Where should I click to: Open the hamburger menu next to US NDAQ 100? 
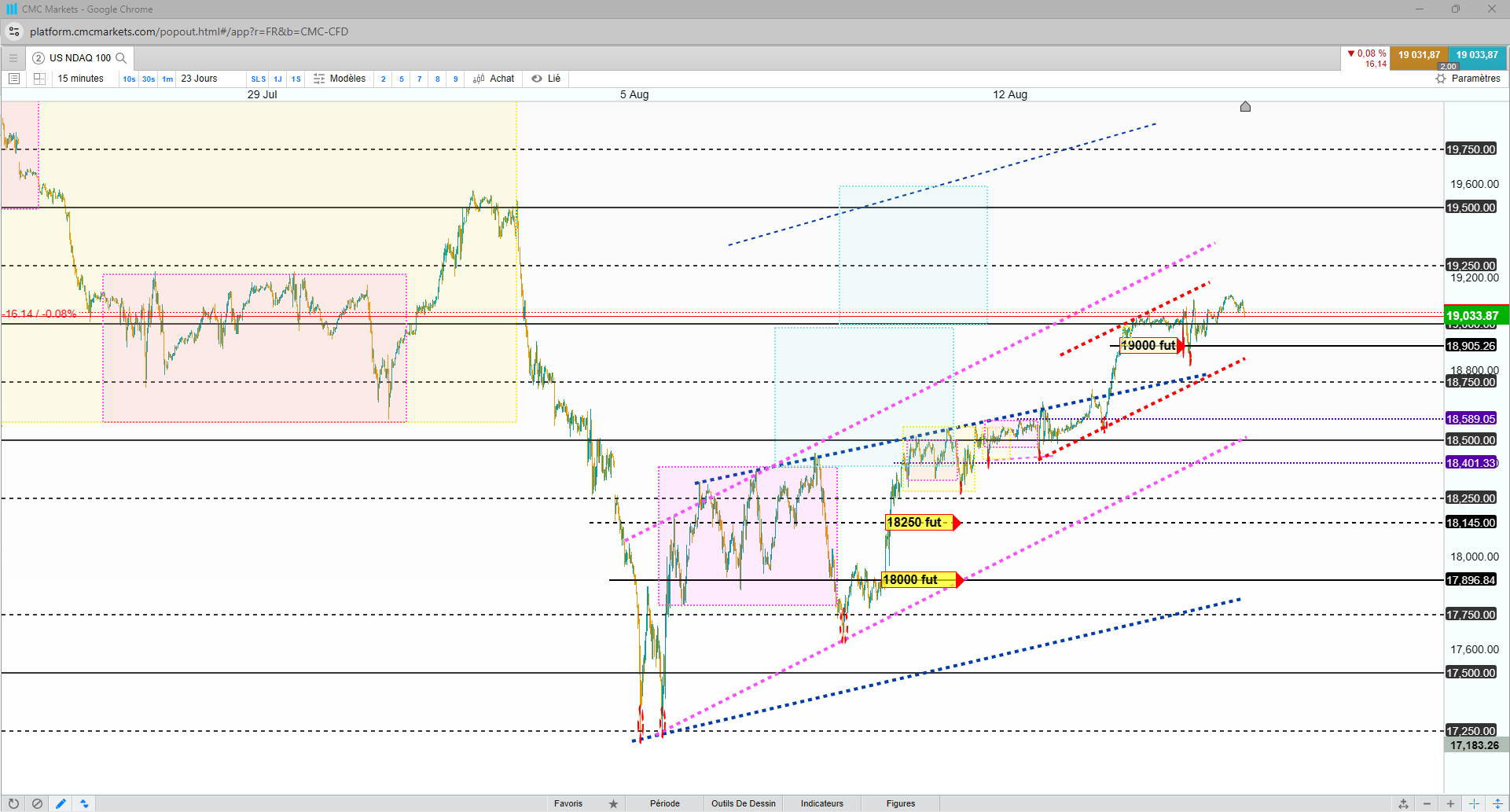click(13, 57)
